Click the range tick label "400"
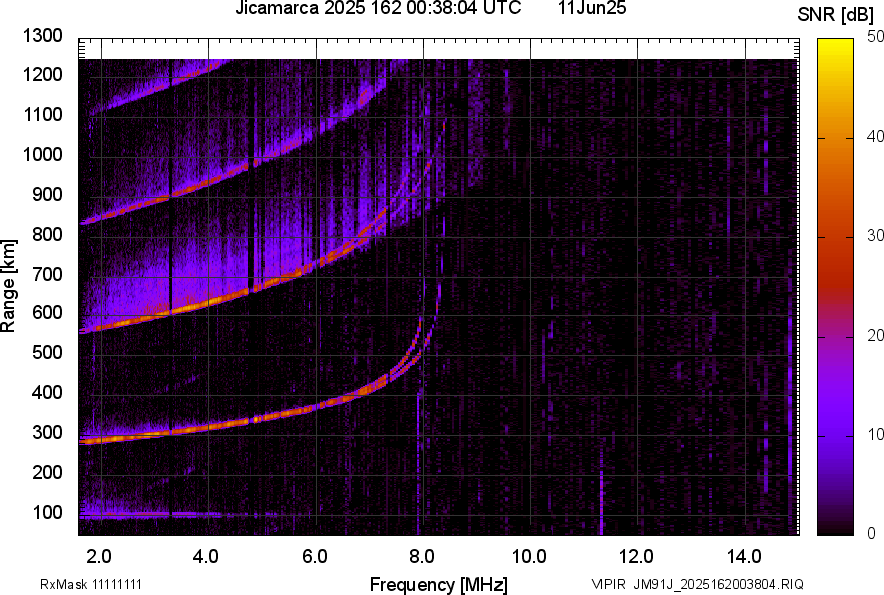Screen dimensions: 884x595 47,393
